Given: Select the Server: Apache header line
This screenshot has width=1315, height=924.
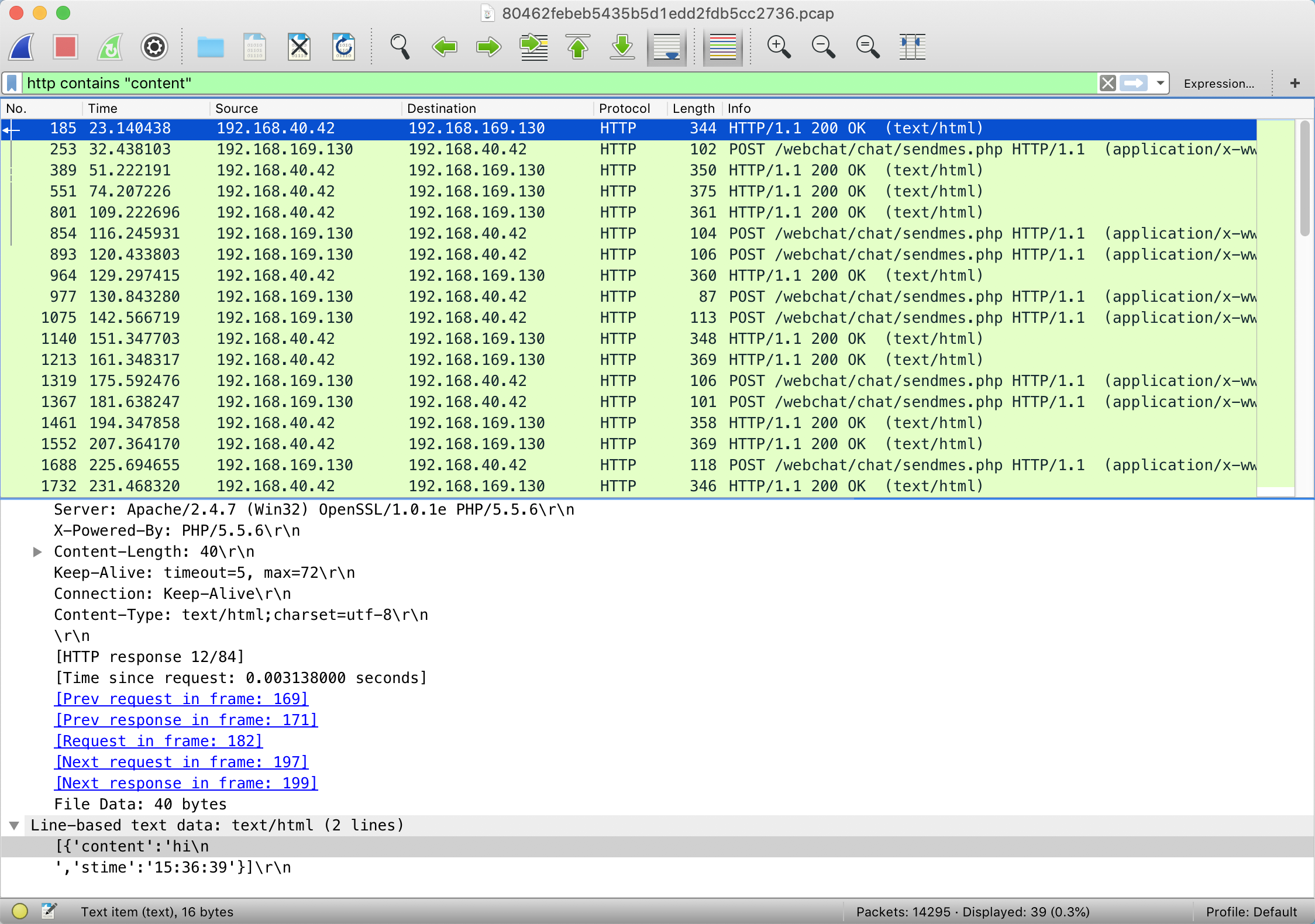Looking at the screenshot, I should pyautogui.click(x=657, y=509).
